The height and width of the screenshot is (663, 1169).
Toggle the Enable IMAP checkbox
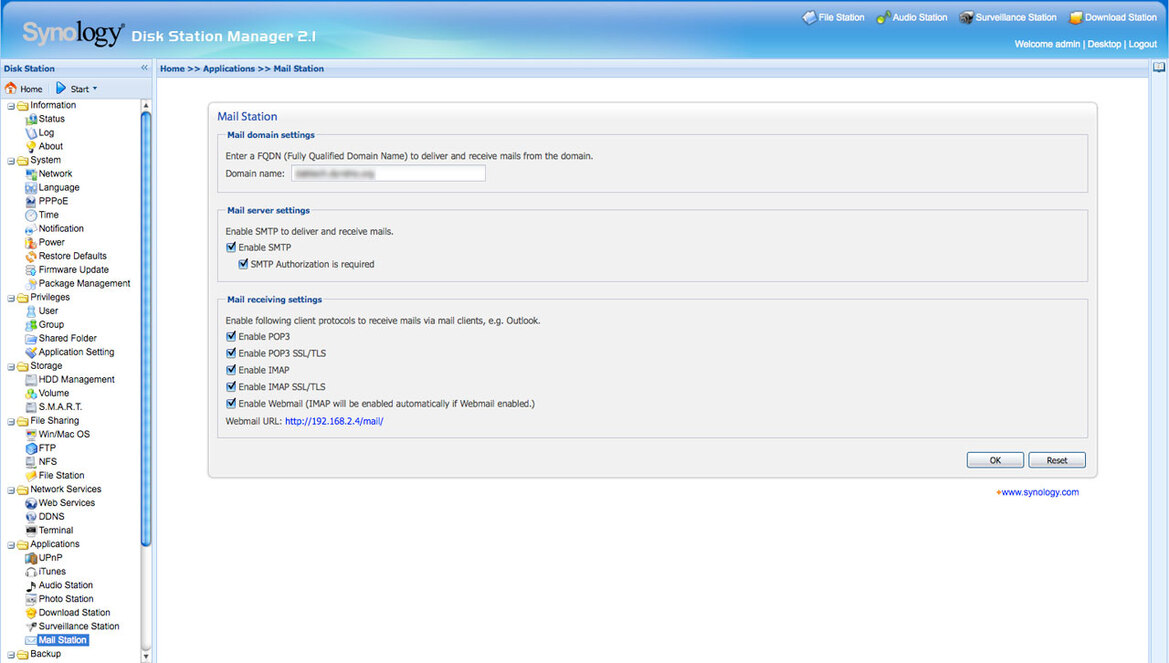(x=231, y=370)
